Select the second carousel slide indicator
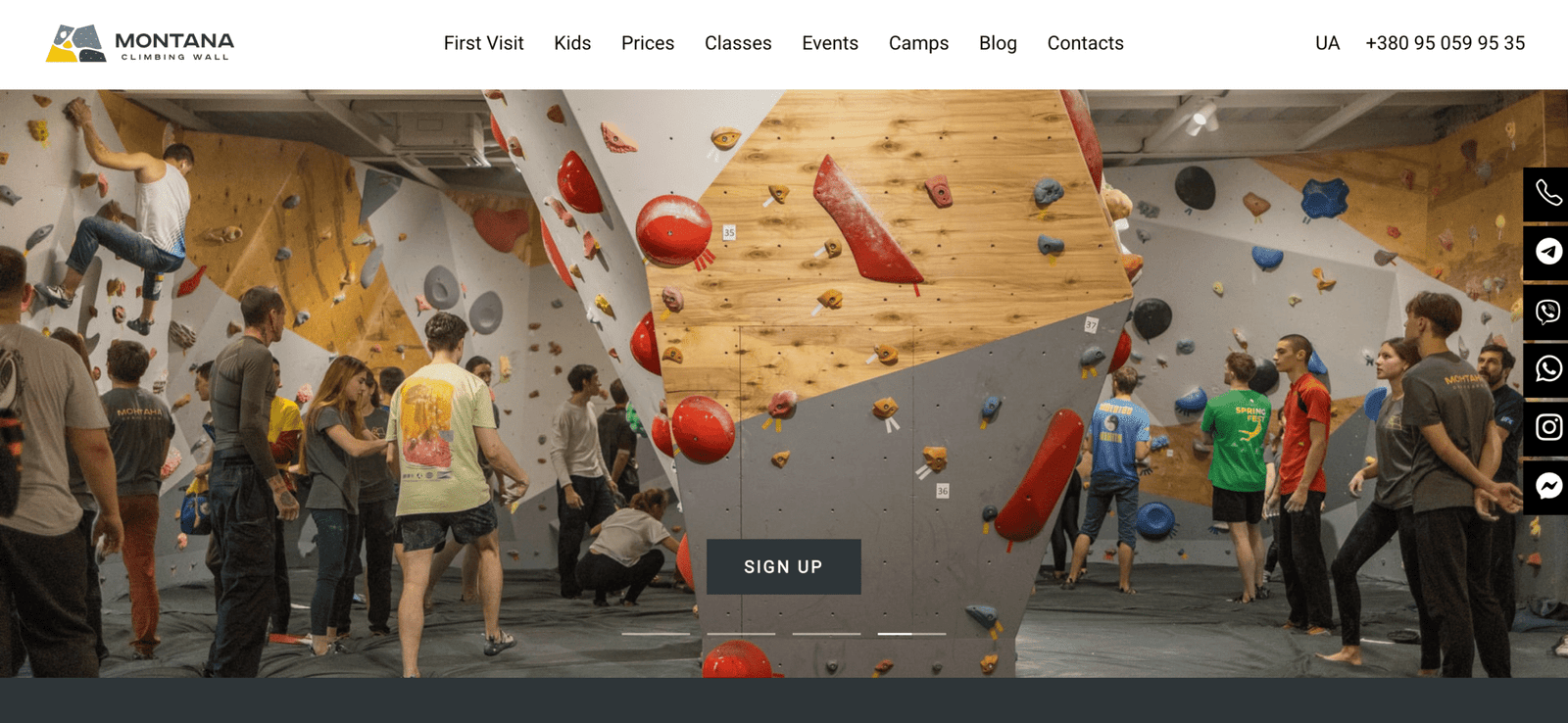This screenshot has height=723, width=1568. click(741, 634)
